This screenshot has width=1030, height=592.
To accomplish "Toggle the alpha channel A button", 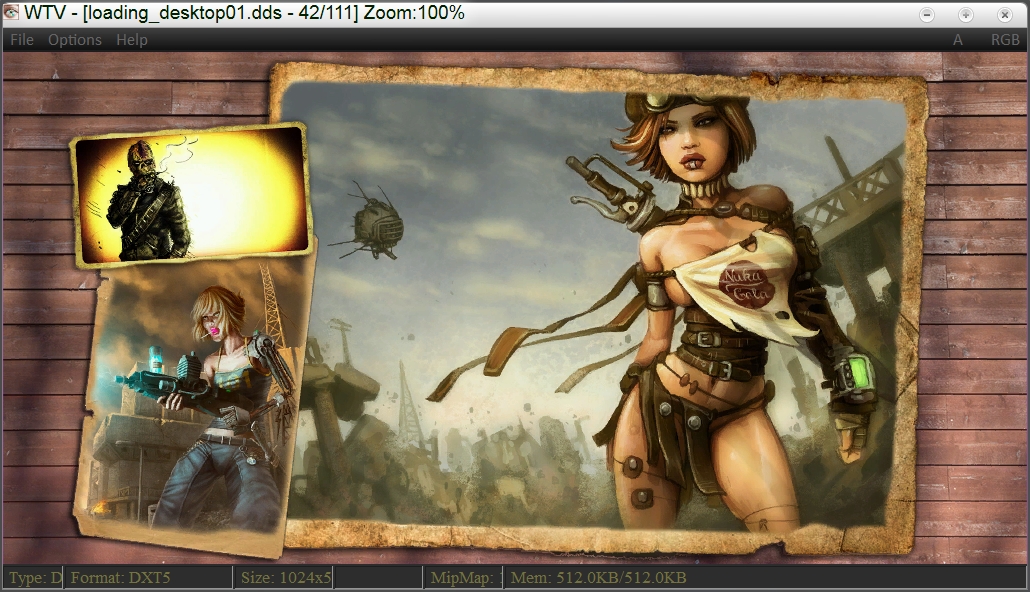I will pyautogui.click(x=958, y=40).
